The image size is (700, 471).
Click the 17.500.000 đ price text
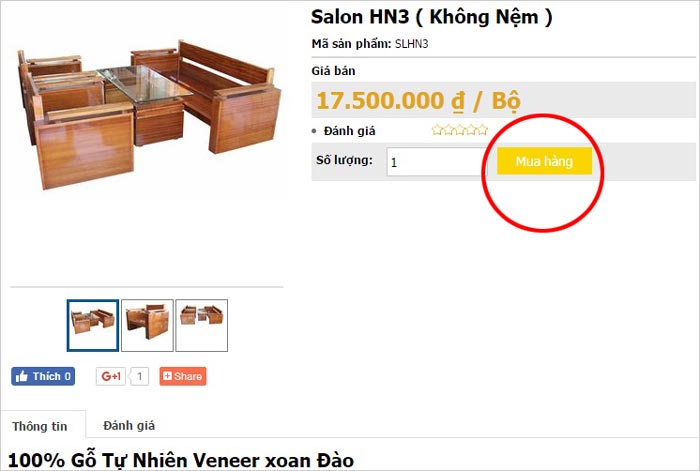[x=391, y=101]
